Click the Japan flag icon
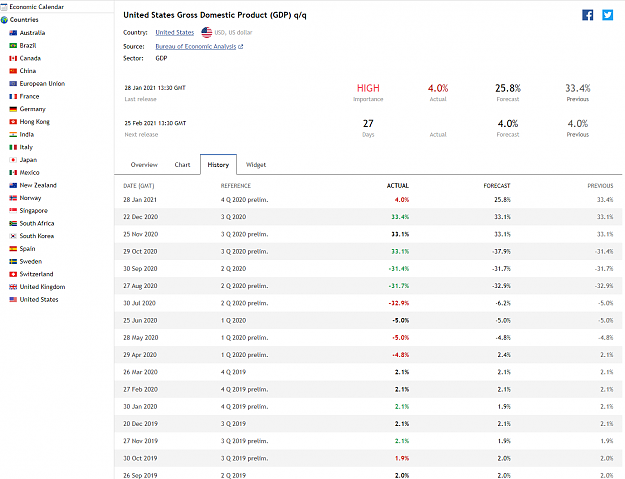This screenshot has width=625, height=479. (13, 160)
